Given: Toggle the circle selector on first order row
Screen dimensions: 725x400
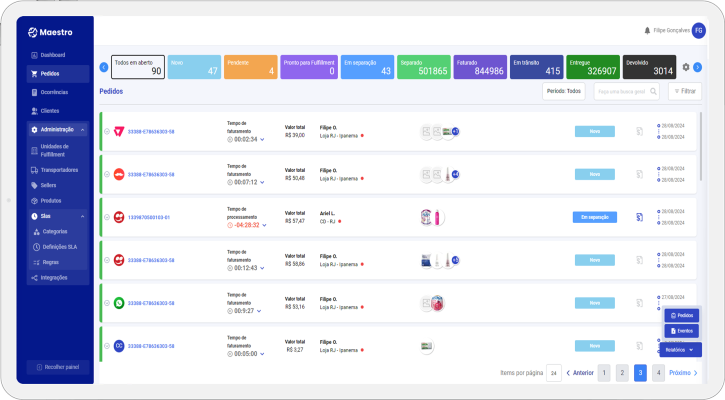Looking at the screenshot, I should [x=105, y=131].
